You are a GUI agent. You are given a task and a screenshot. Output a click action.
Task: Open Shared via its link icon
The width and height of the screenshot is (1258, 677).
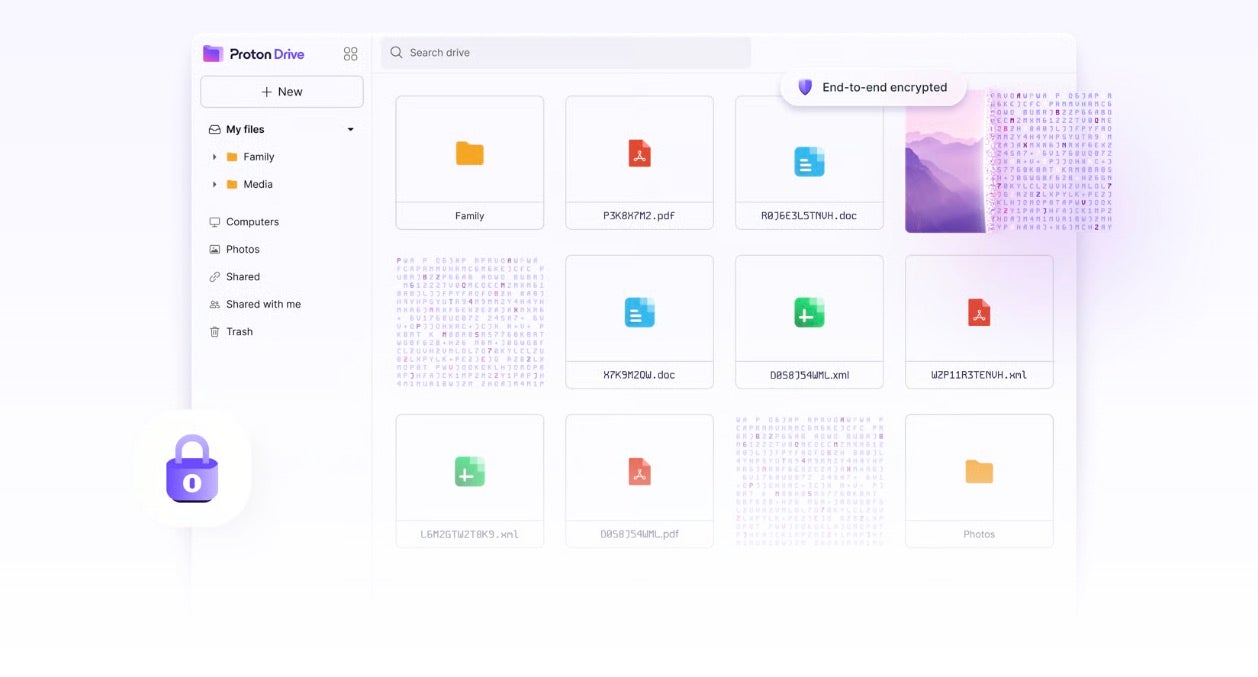214,277
